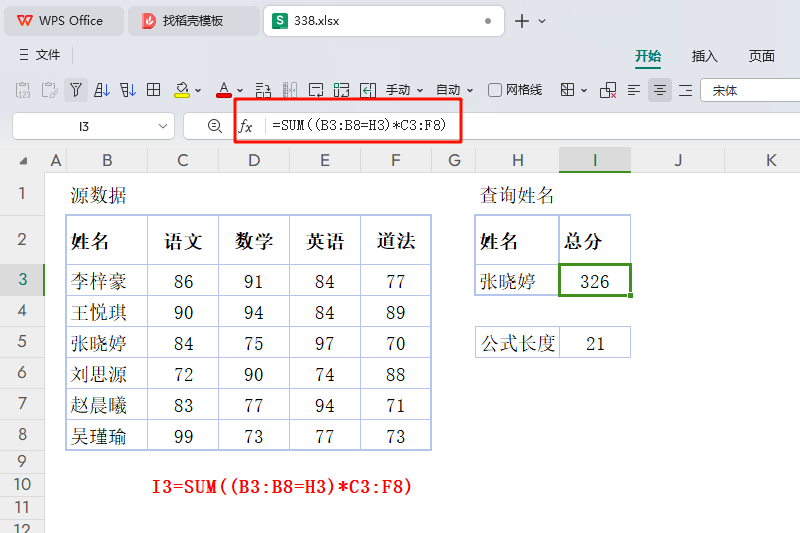800x533 pixels.
Task: Click the 源数据 title cell
Action: [98, 195]
